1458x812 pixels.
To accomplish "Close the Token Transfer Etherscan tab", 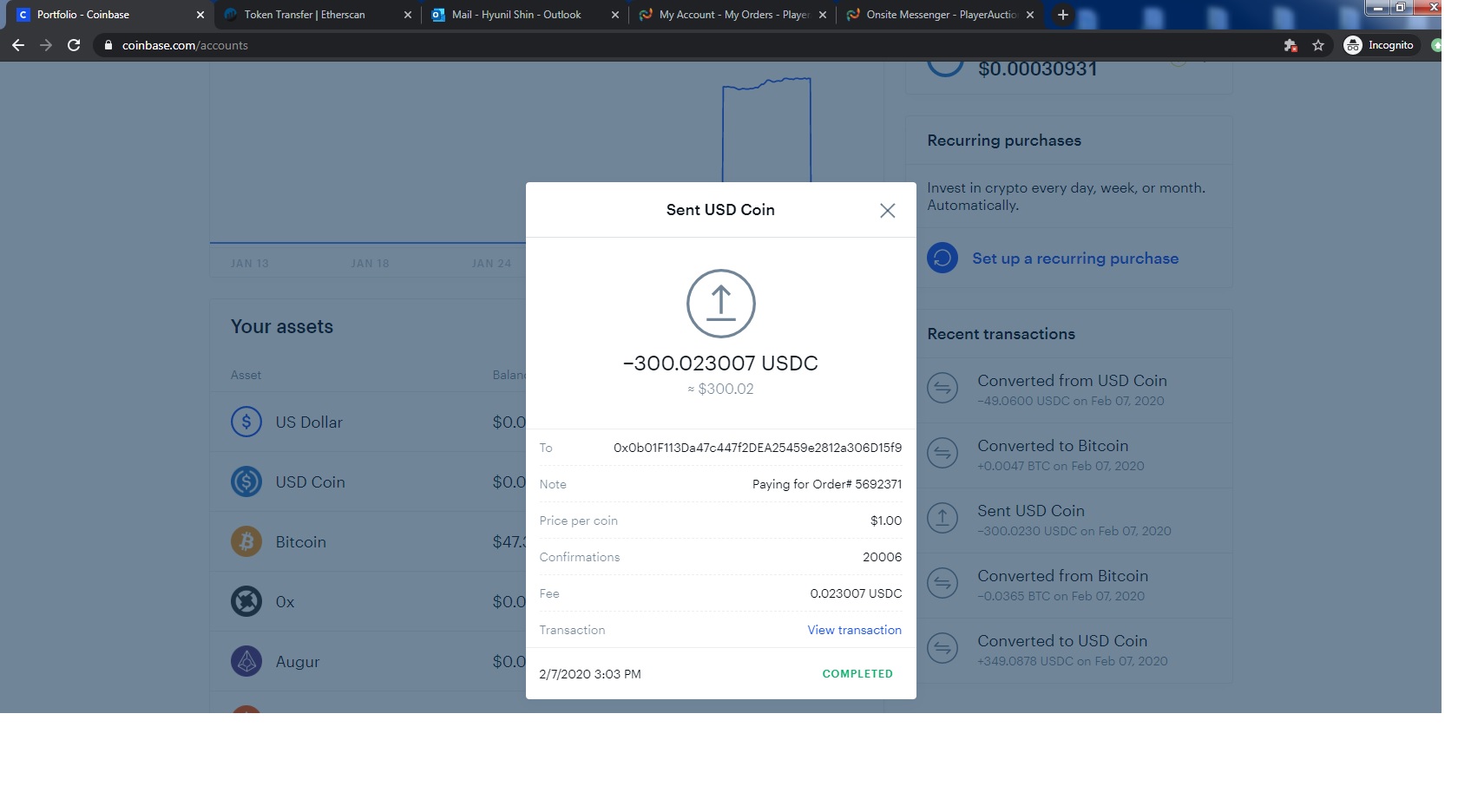I will click(408, 15).
